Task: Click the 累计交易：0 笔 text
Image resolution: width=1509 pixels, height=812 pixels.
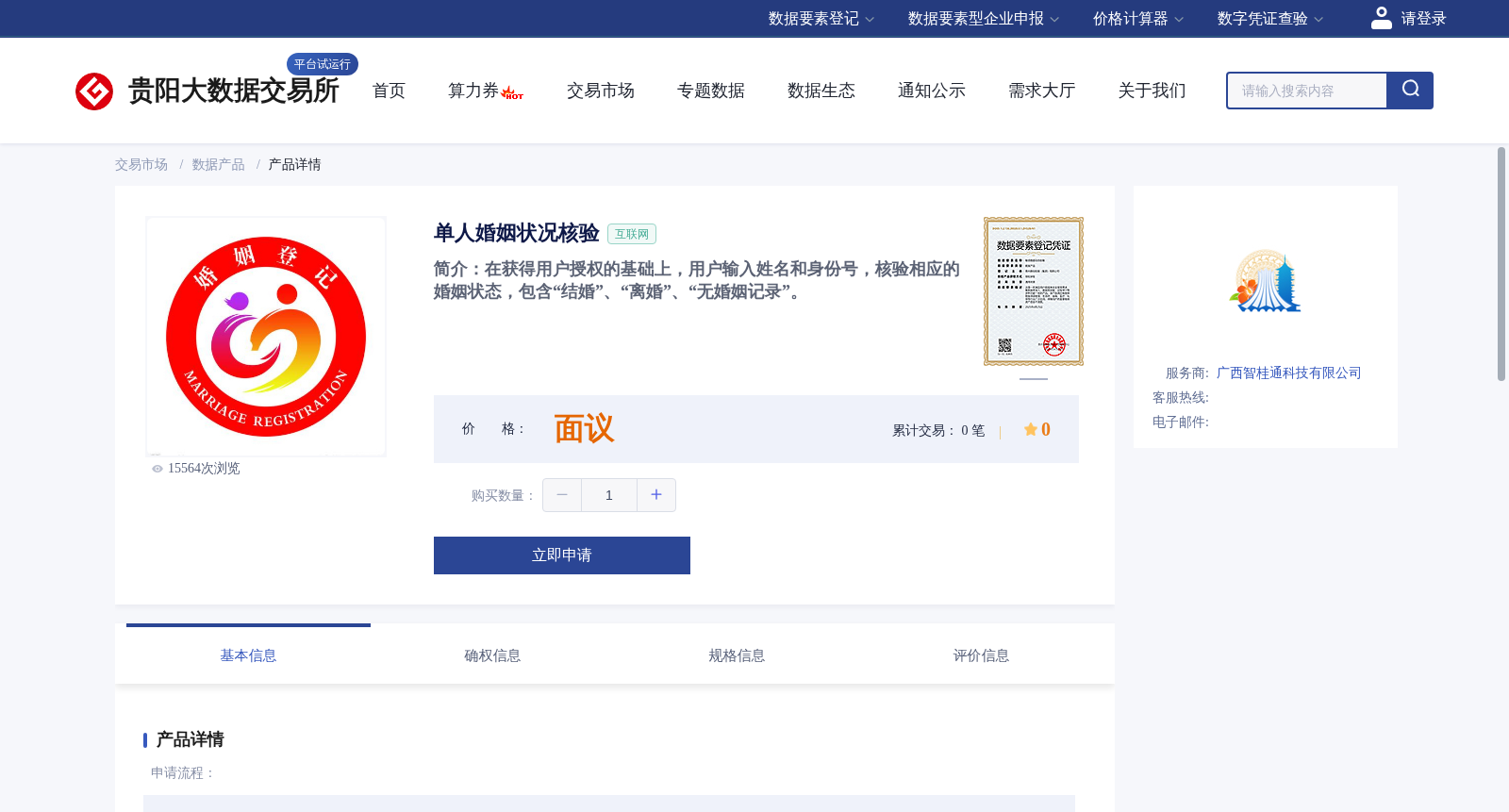Action: click(x=938, y=431)
